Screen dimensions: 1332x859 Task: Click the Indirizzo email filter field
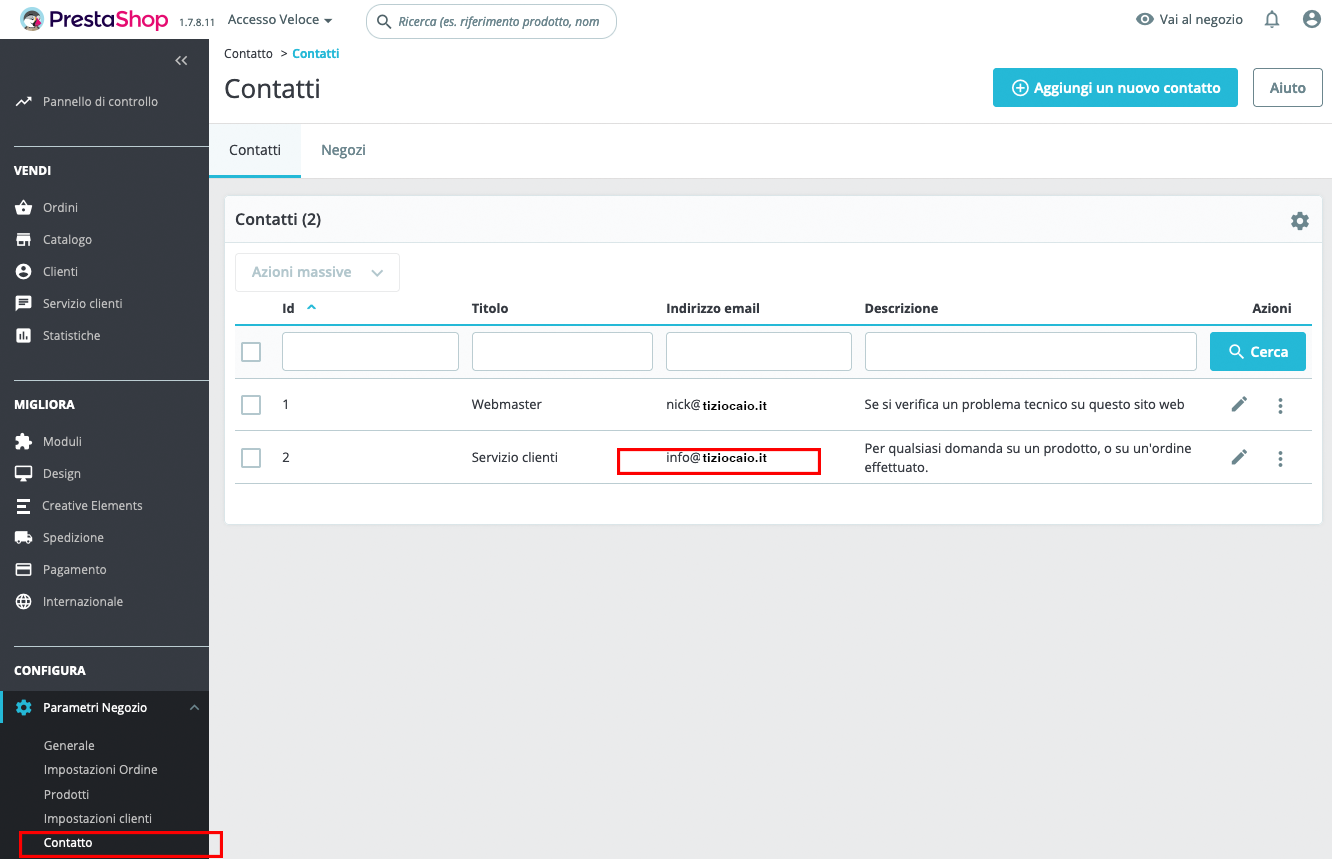759,352
